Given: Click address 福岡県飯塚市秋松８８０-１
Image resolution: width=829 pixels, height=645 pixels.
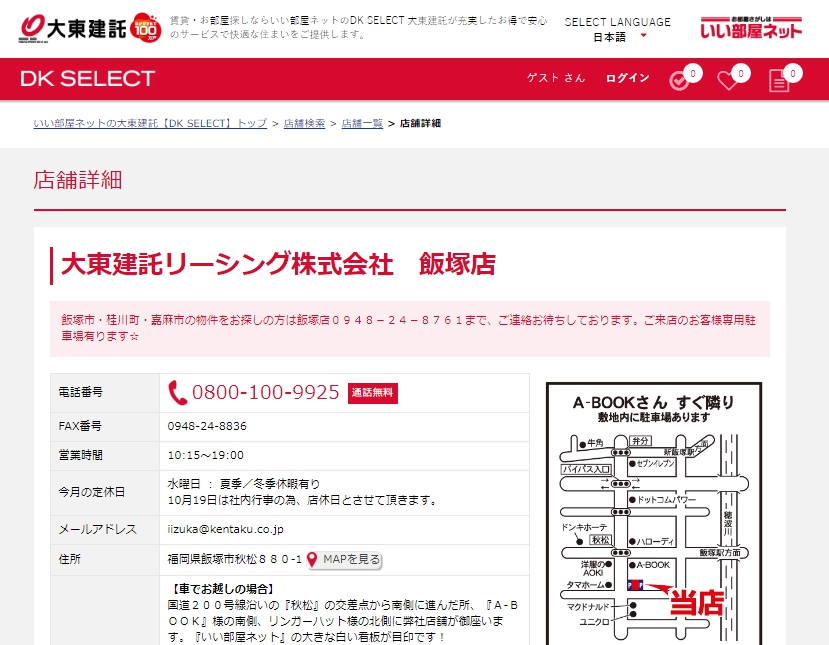Looking at the screenshot, I should point(235,559).
